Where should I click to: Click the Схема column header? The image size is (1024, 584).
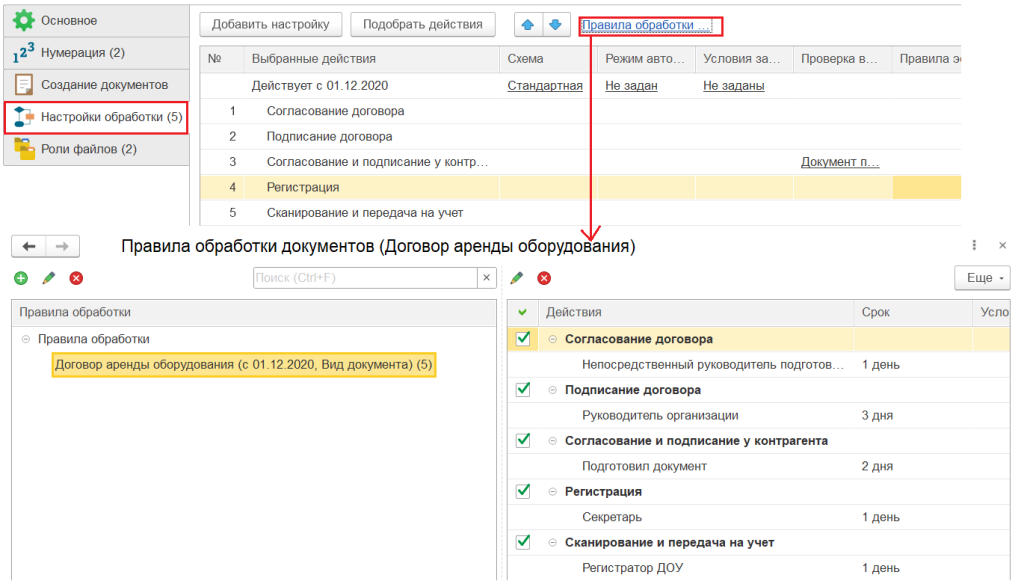click(x=548, y=59)
